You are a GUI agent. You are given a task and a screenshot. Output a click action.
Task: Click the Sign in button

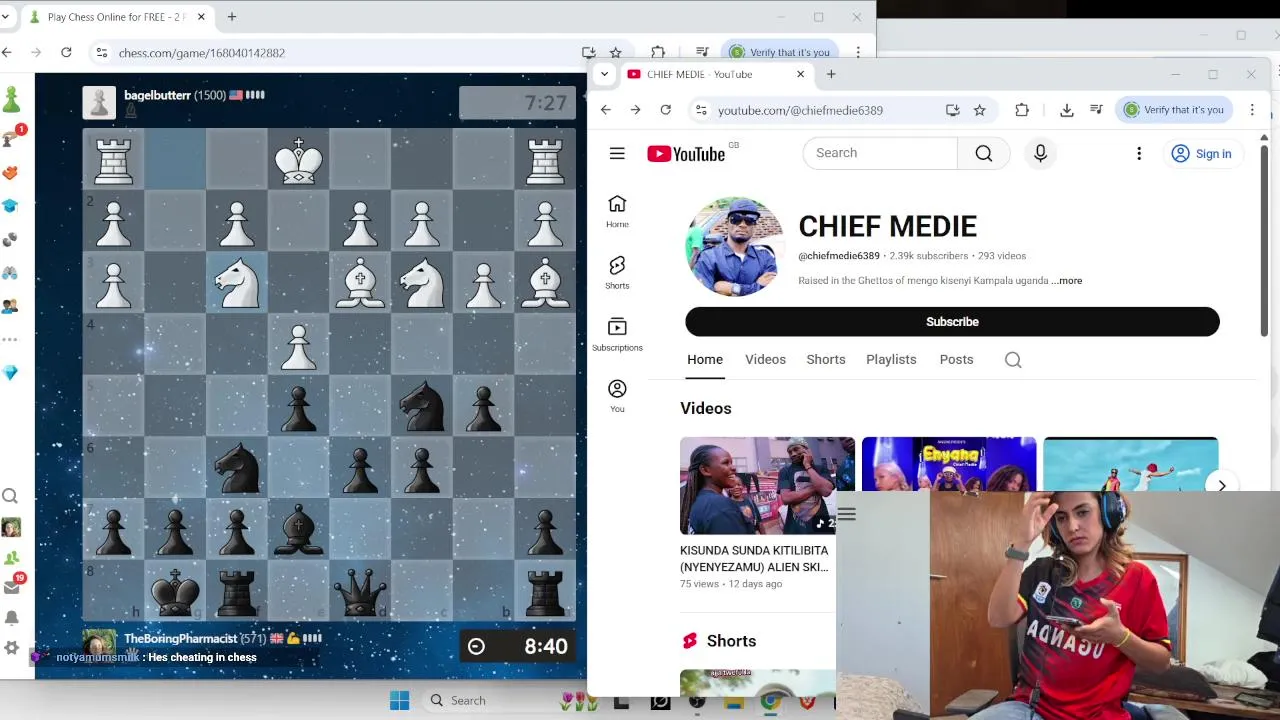(x=1201, y=154)
